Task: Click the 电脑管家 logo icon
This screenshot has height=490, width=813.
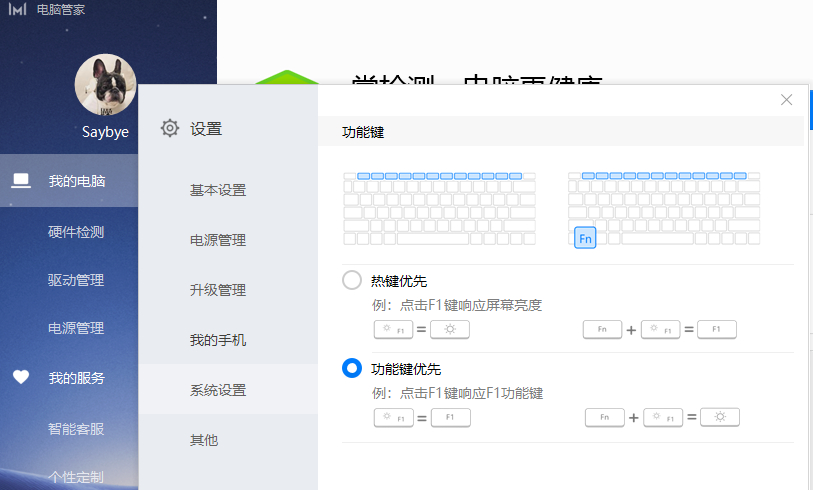Action: point(17,9)
